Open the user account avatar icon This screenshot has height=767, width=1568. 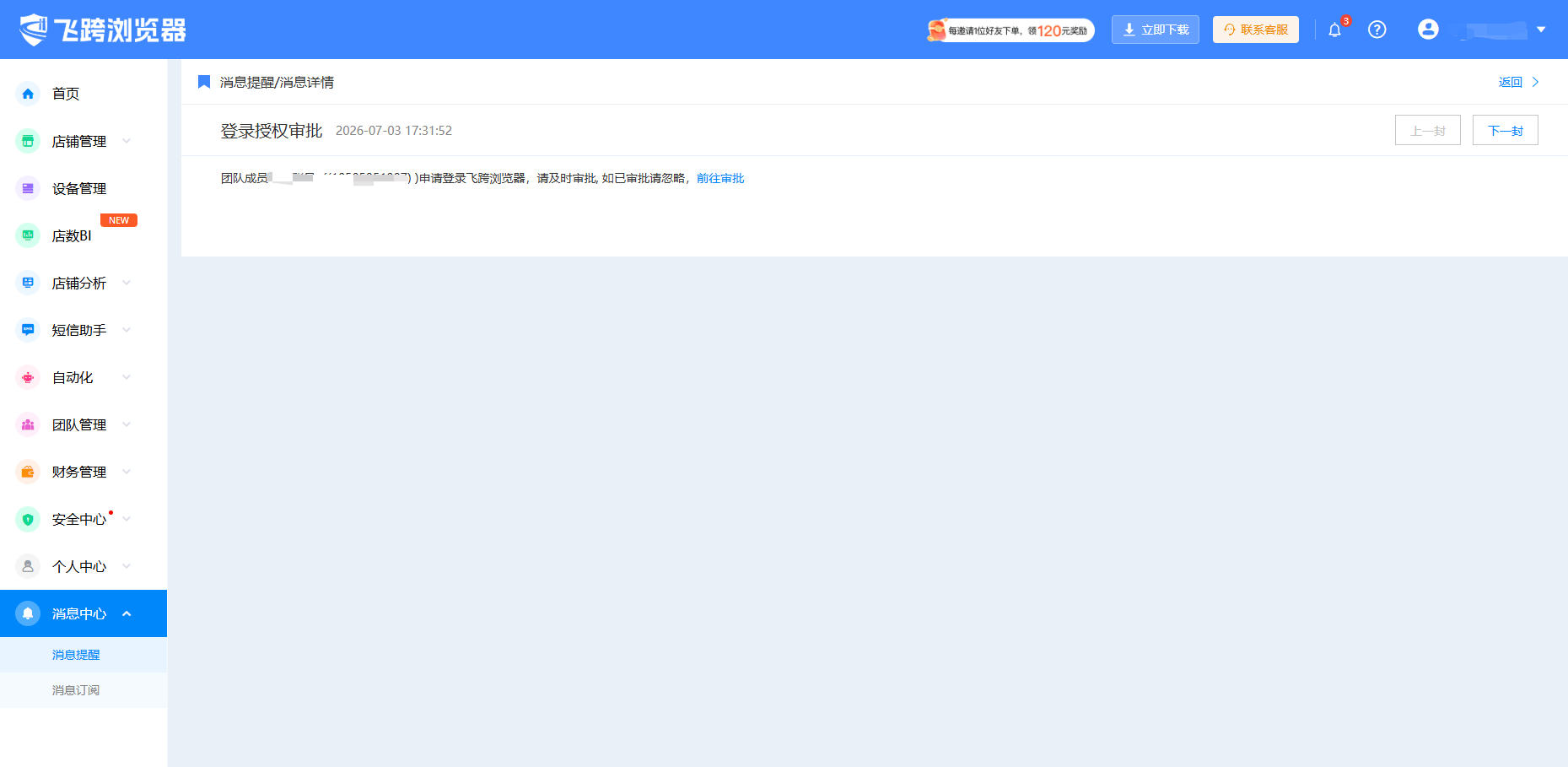[1428, 30]
